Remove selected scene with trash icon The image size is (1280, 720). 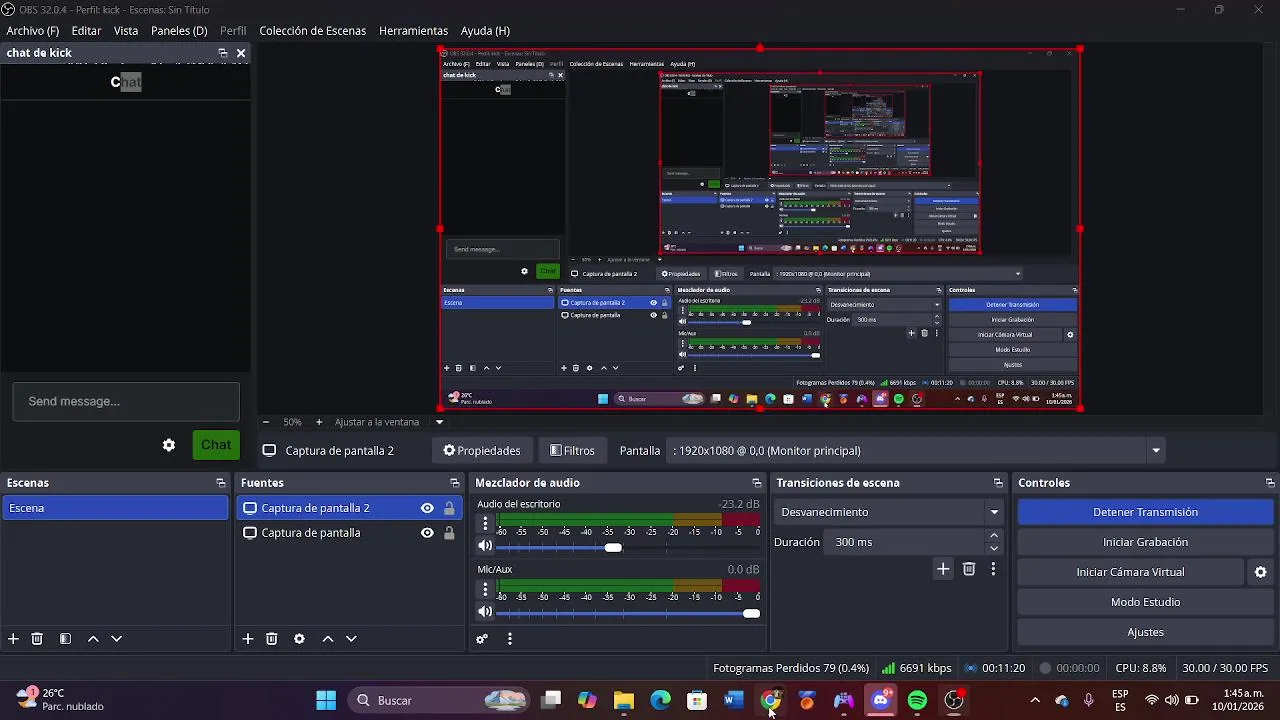[37, 638]
